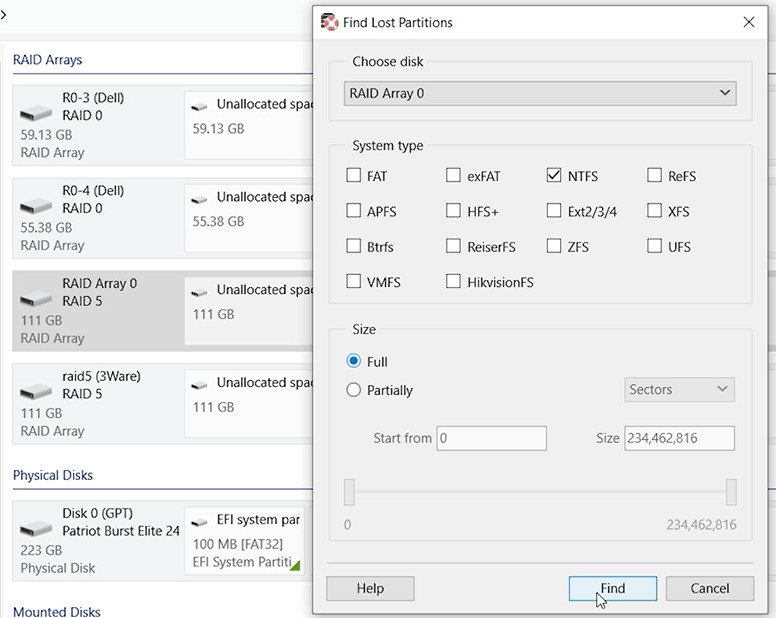
Task: Click the EFI system partition small drive icon
Action: point(199,522)
